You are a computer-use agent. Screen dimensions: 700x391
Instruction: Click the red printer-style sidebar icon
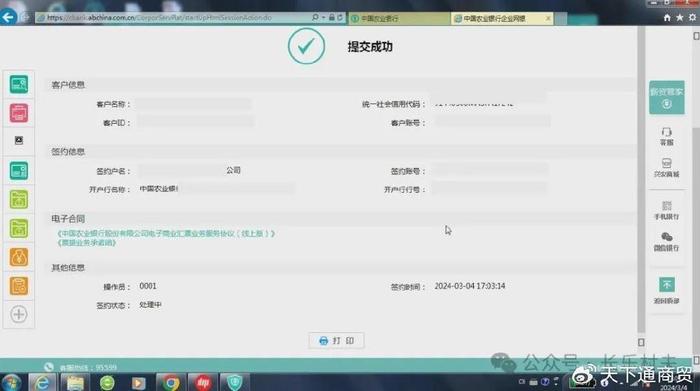click(19, 113)
